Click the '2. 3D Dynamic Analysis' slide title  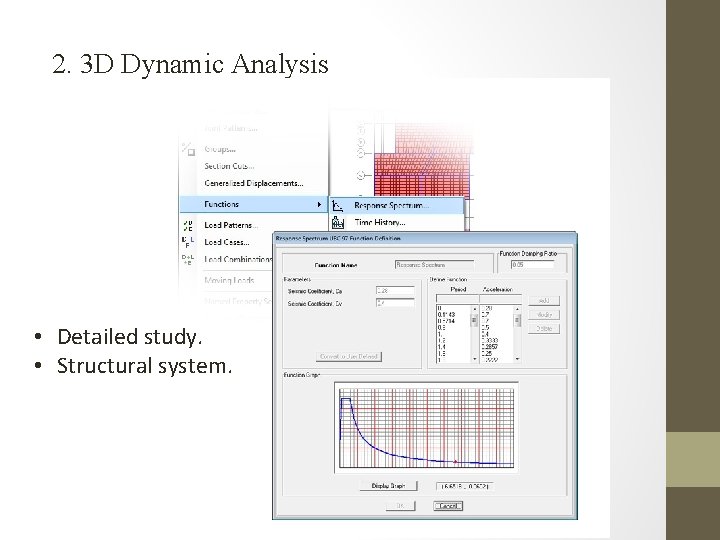point(191,64)
